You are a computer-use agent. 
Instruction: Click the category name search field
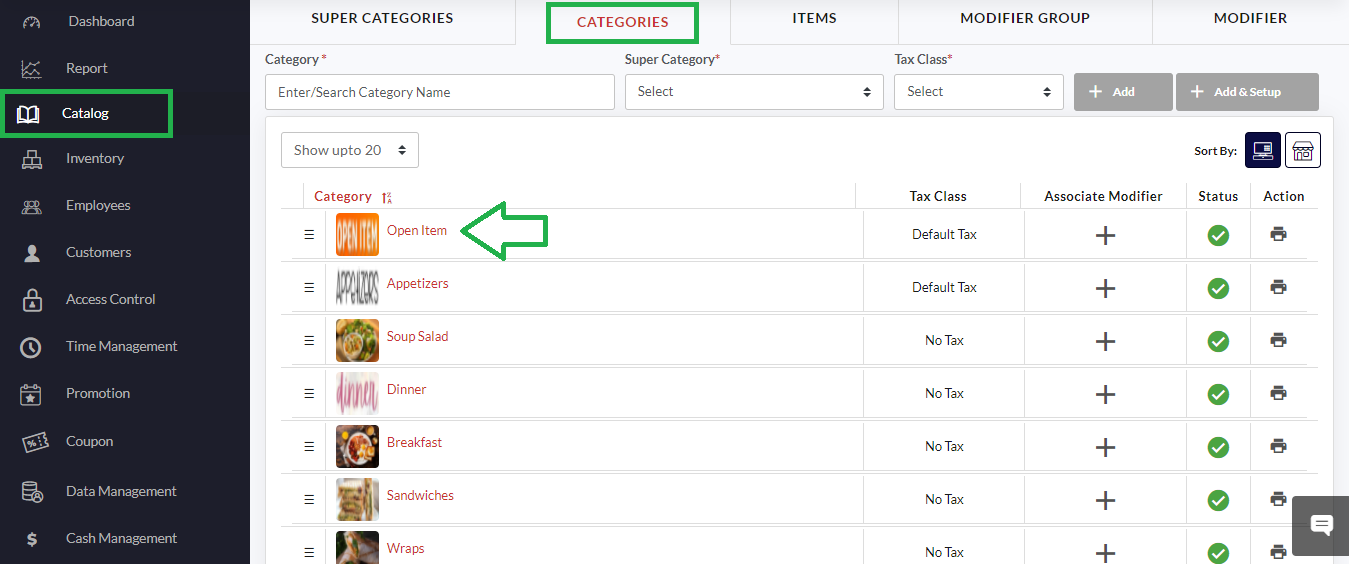pyautogui.click(x=439, y=92)
